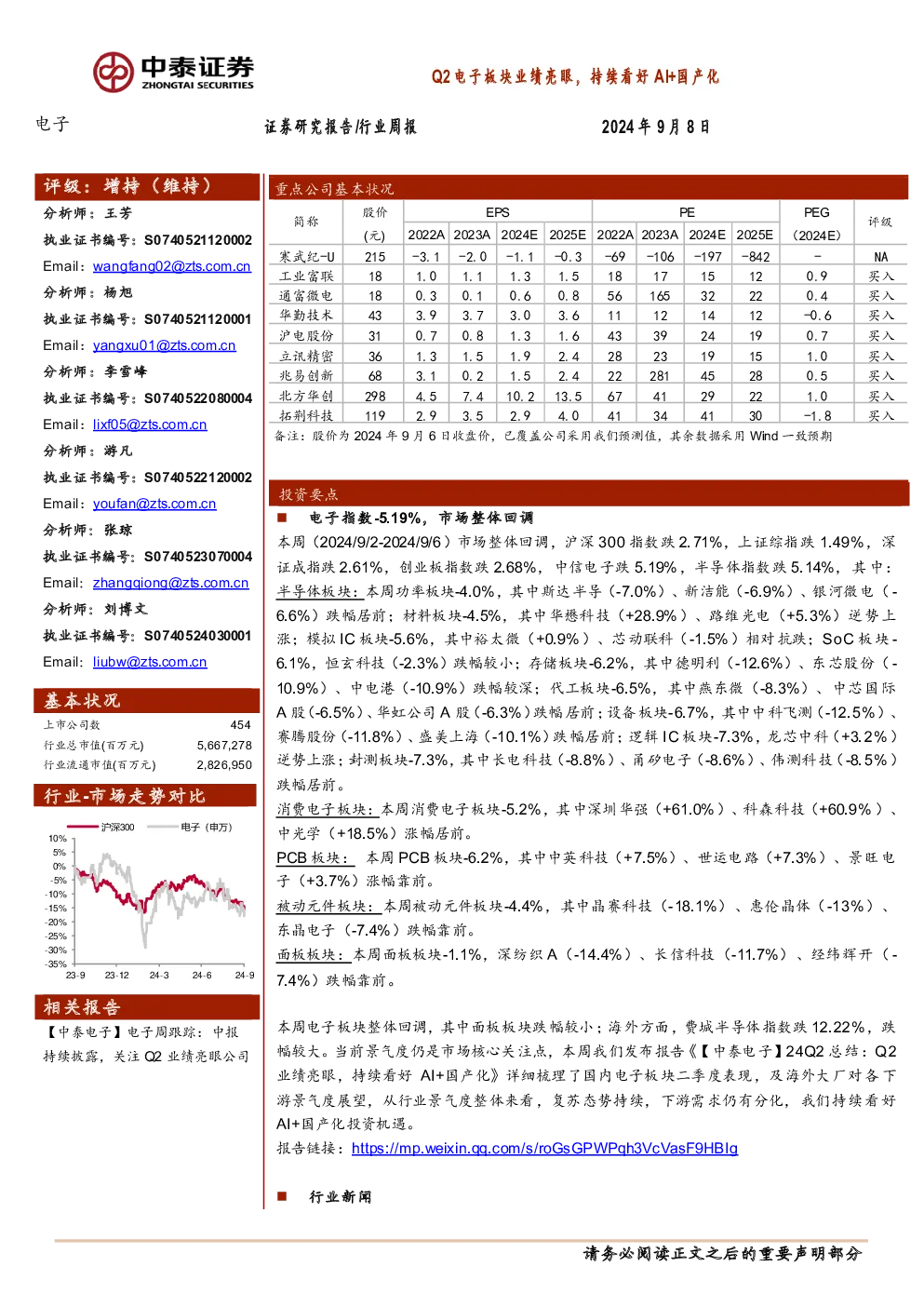Screen dimensions: 924x1307
Task: Click analyst name 李雪峰
Action: pyautogui.click(x=126, y=371)
